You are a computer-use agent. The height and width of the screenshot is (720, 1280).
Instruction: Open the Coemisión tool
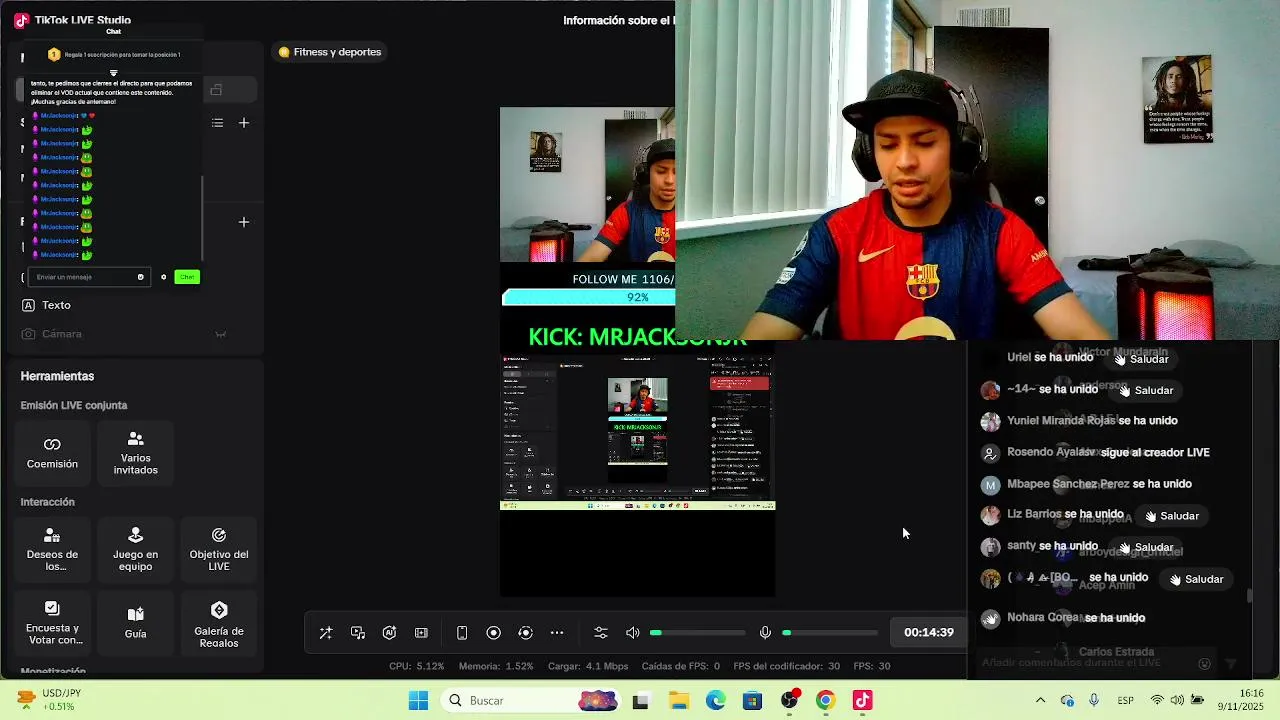tap(52, 452)
